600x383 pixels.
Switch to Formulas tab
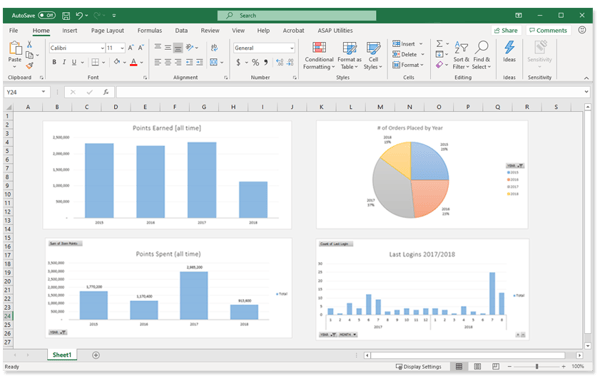point(150,31)
